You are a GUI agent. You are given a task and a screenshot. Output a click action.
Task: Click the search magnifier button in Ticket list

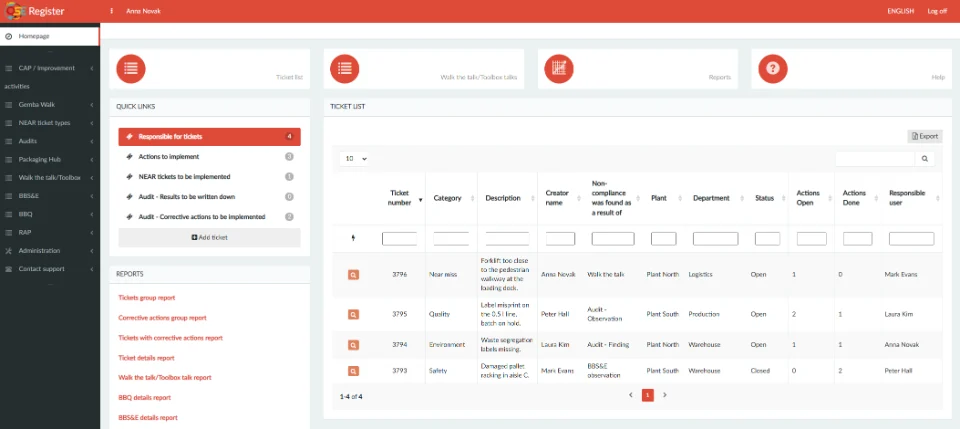[924, 159]
